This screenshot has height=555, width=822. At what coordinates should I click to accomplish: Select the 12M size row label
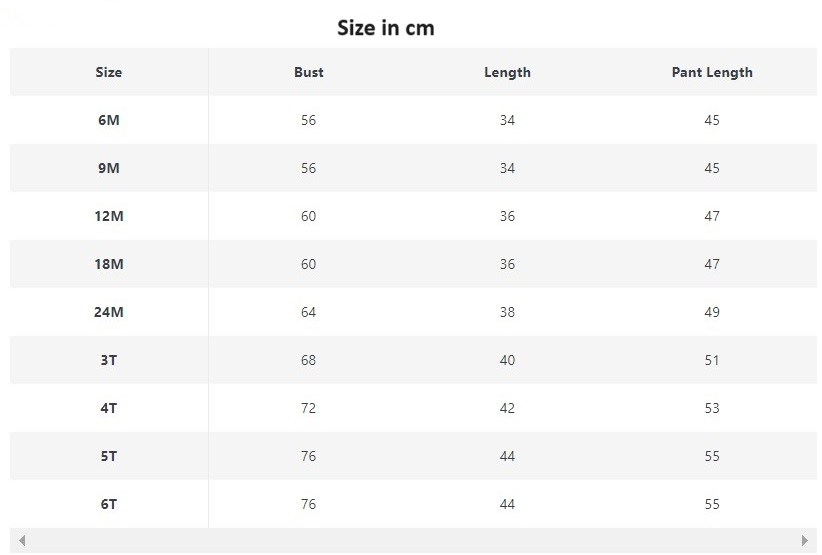point(109,216)
